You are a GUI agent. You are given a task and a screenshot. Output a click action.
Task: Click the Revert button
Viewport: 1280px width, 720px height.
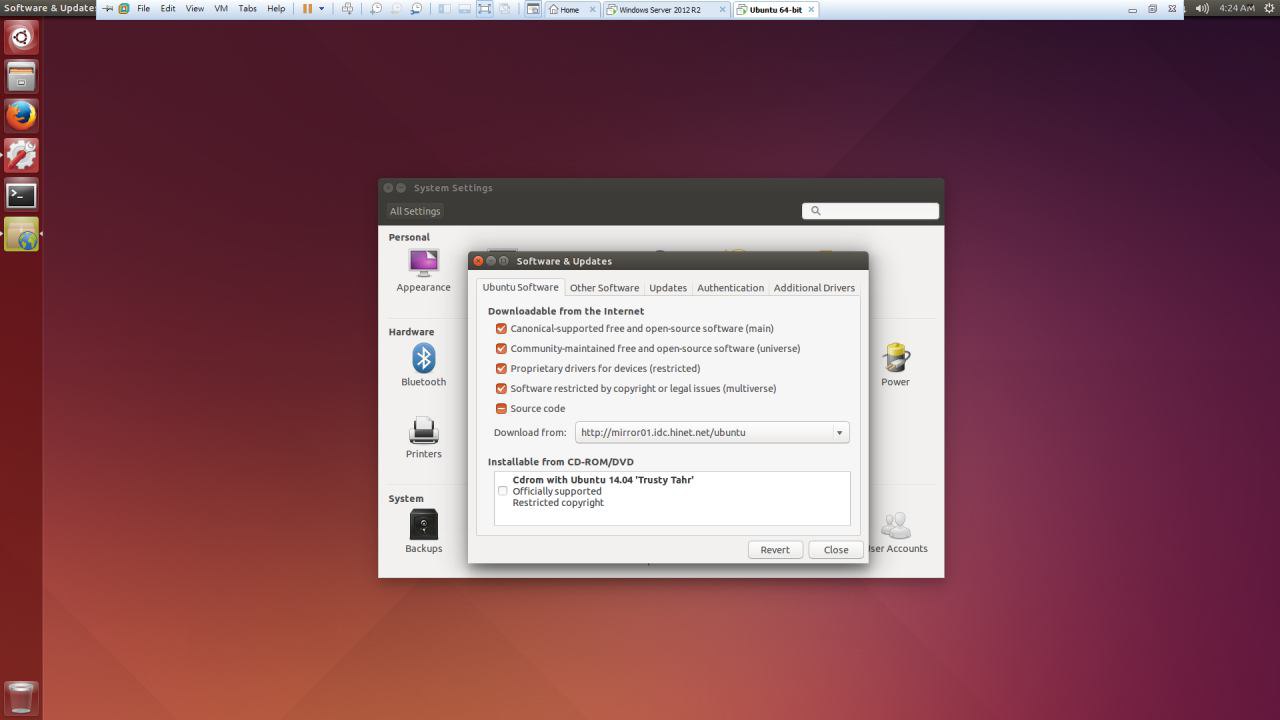pyautogui.click(x=775, y=549)
